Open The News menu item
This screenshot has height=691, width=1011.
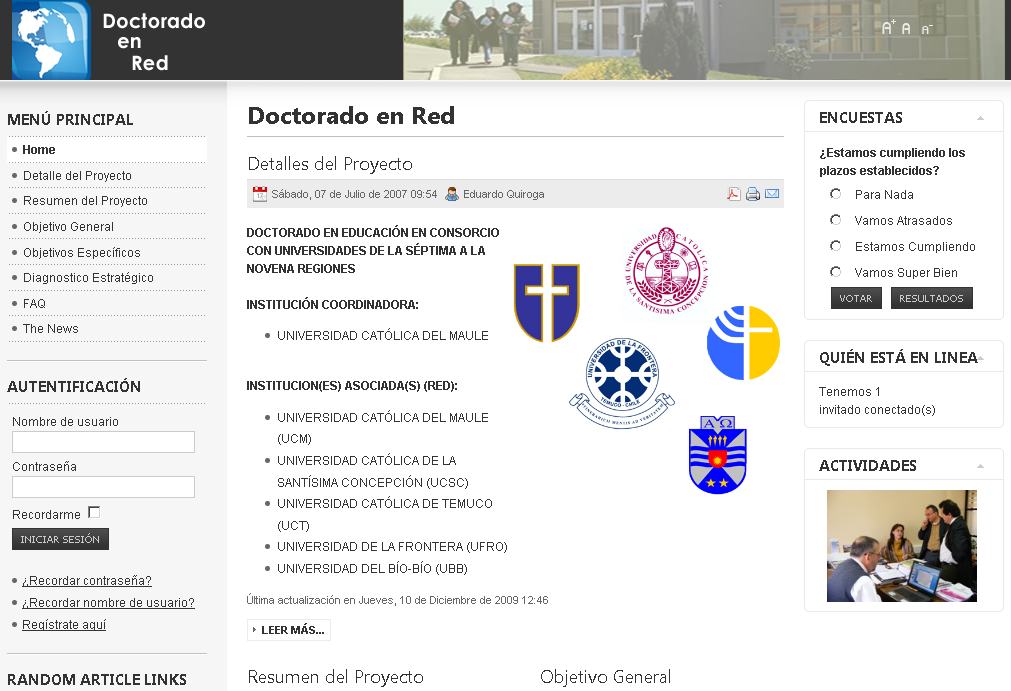click(x=107, y=328)
